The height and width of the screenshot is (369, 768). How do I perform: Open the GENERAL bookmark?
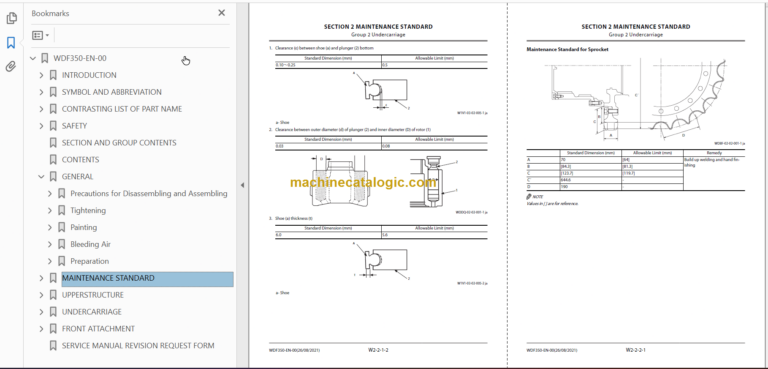coord(77,177)
